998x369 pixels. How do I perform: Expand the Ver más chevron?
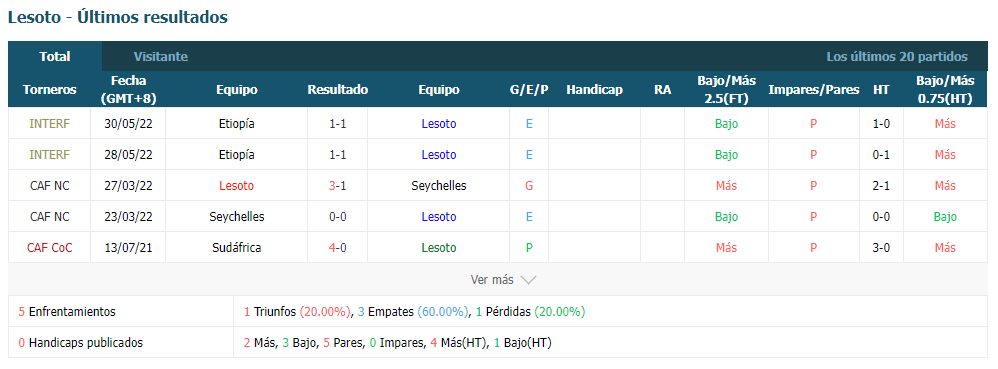click(x=528, y=280)
